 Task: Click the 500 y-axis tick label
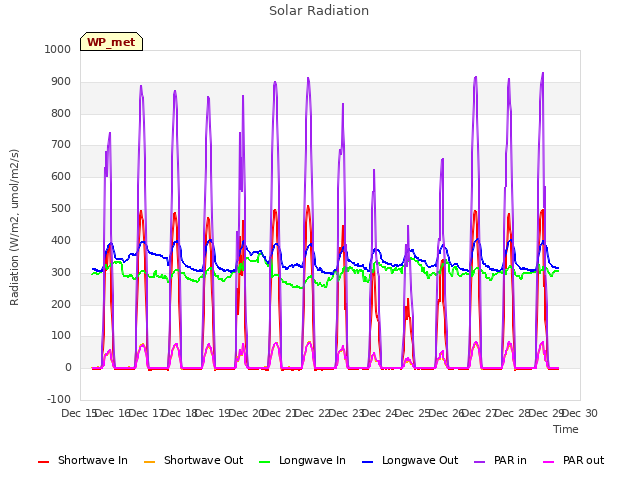[x=60, y=209]
